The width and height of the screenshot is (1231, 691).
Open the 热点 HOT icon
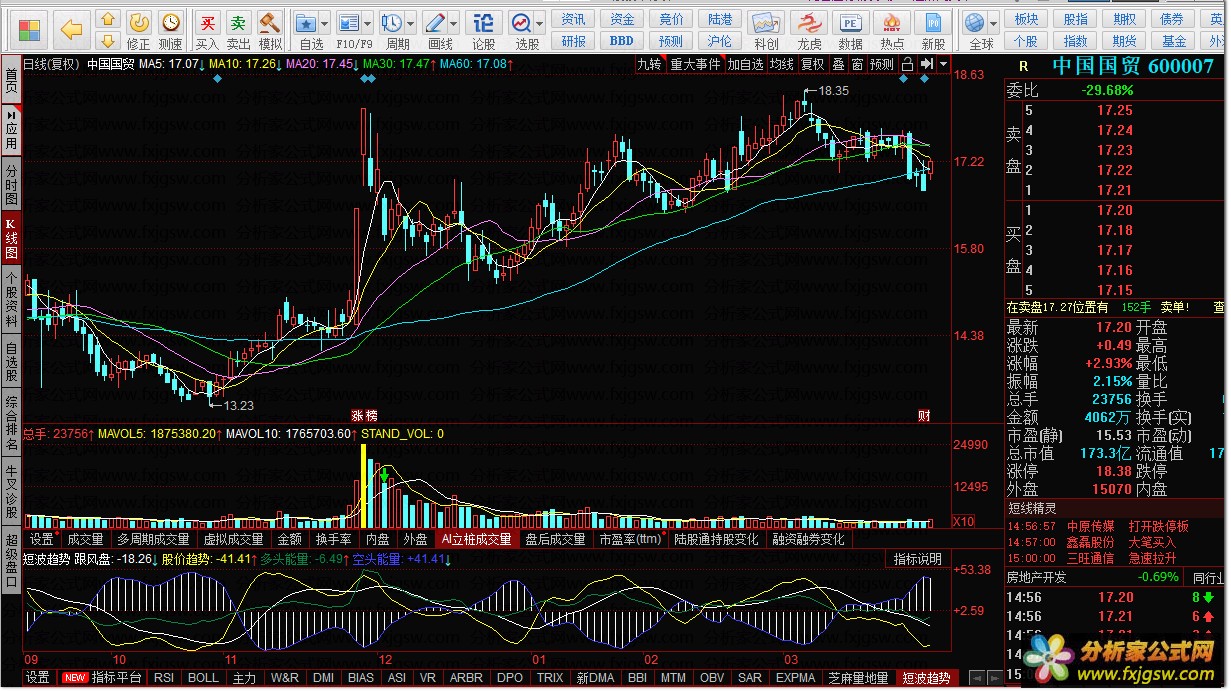[x=892, y=22]
